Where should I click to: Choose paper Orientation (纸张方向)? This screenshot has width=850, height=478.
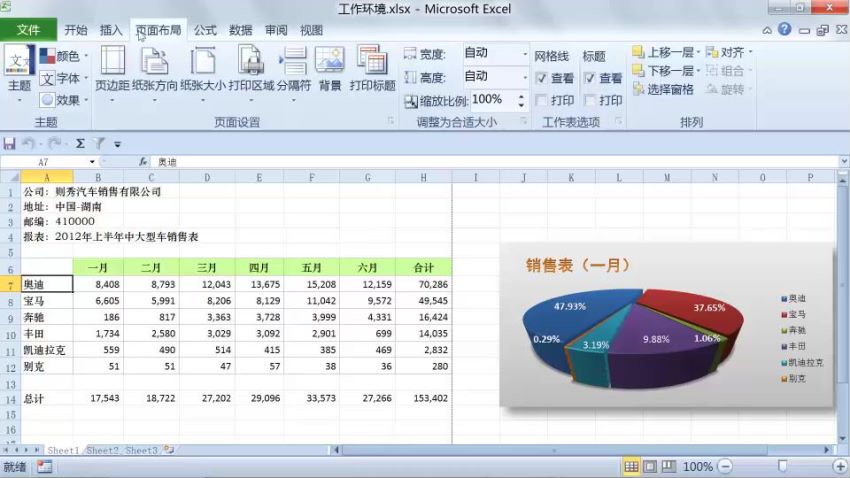coord(154,74)
